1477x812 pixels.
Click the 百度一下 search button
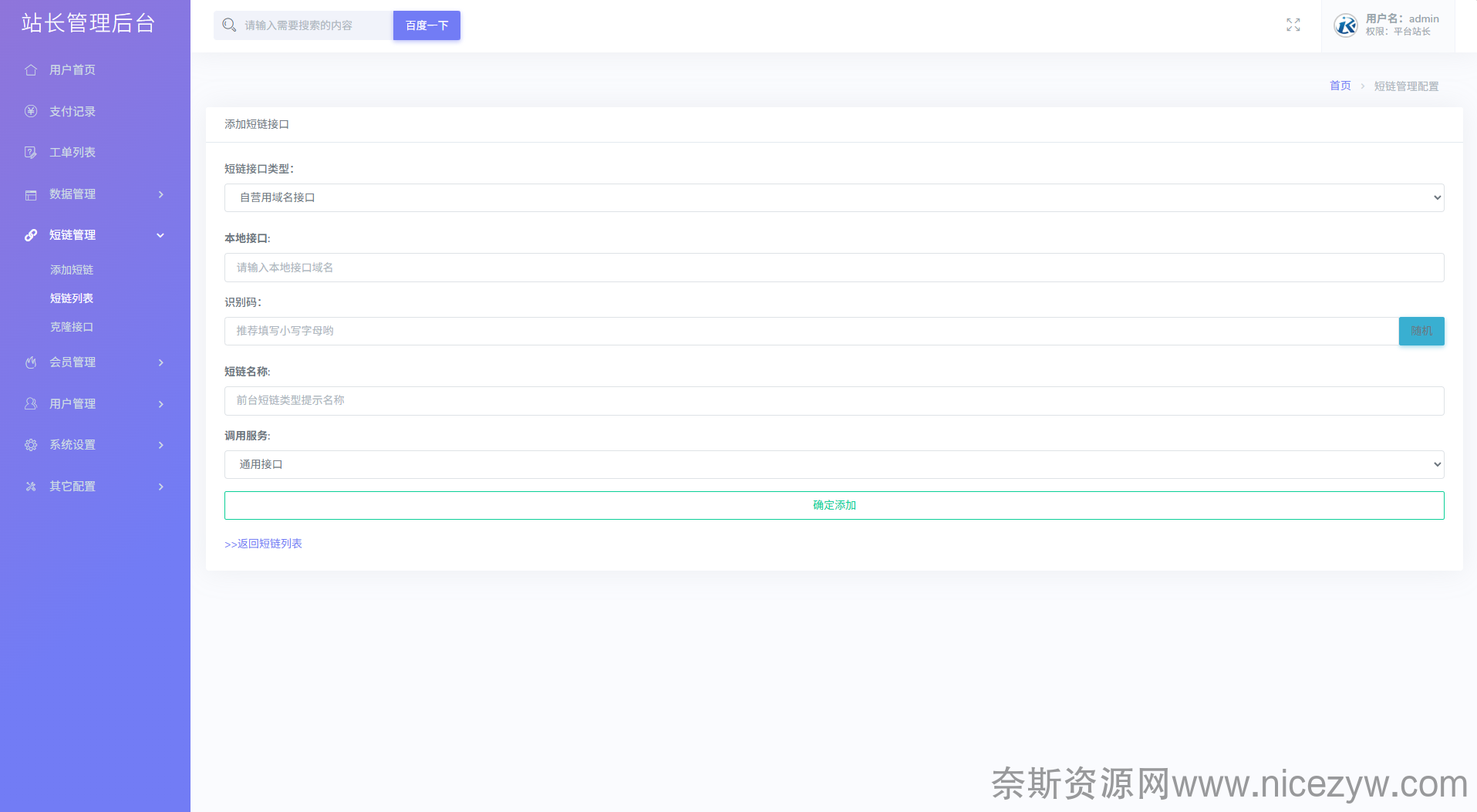point(427,25)
